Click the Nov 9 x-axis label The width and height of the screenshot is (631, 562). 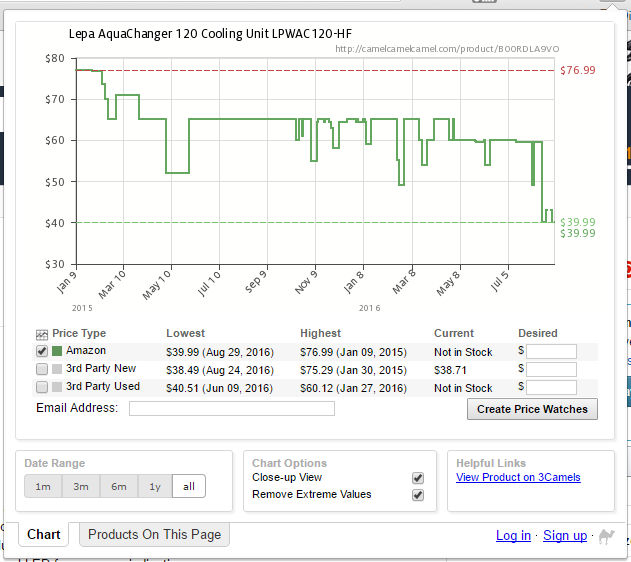pyautogui.click(x=306, y=282)
